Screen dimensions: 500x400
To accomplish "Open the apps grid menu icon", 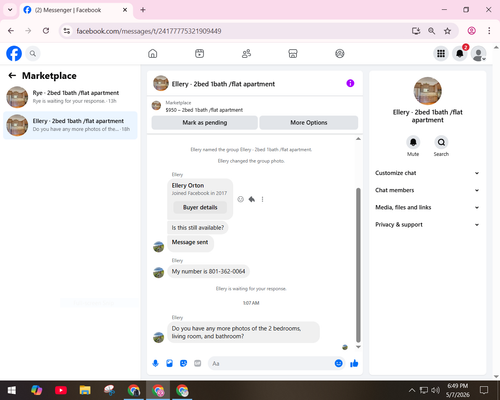I will (x=441, y=53).
